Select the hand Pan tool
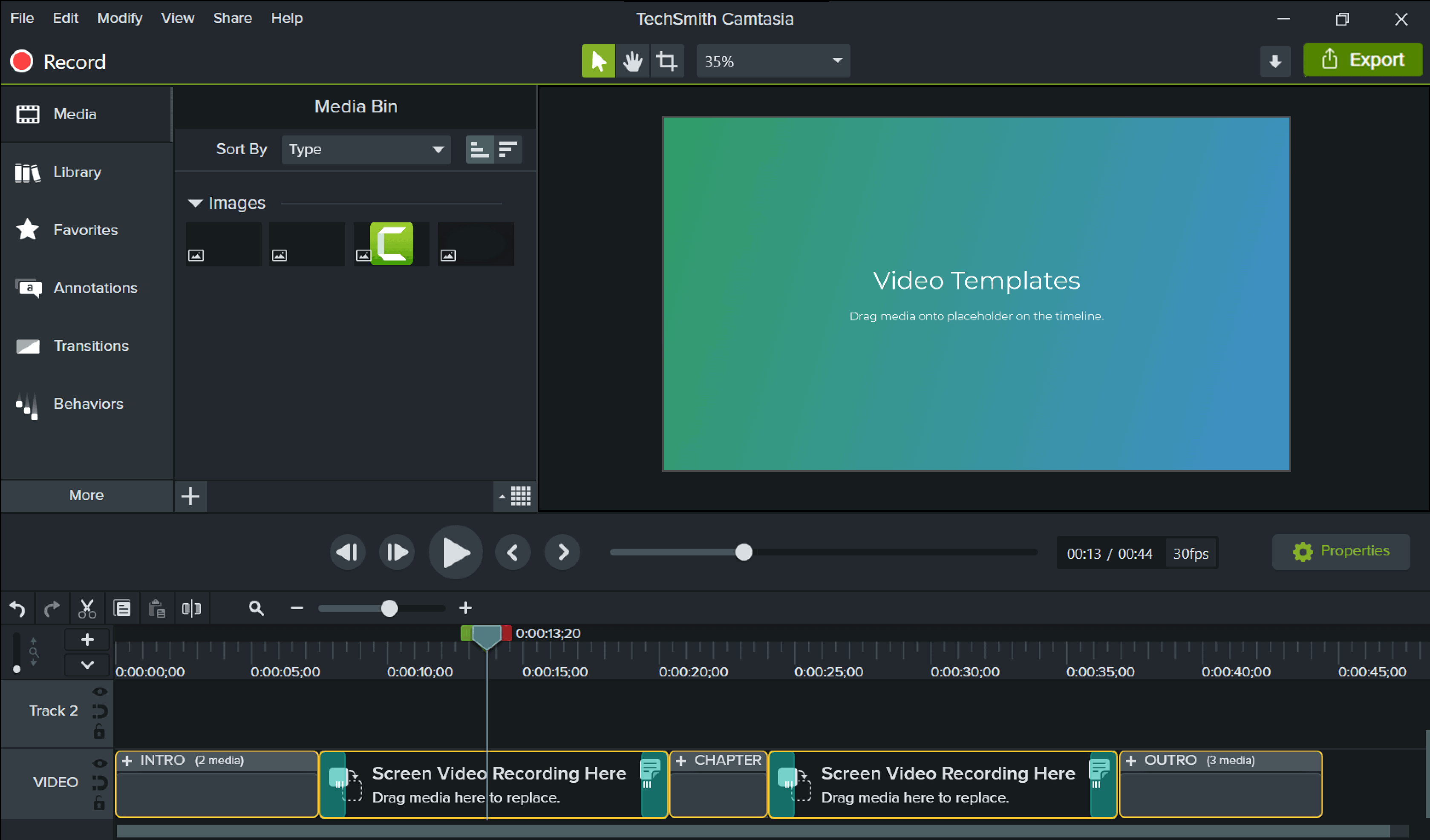This screenshot has height=840, width=1430. point(632,60)
